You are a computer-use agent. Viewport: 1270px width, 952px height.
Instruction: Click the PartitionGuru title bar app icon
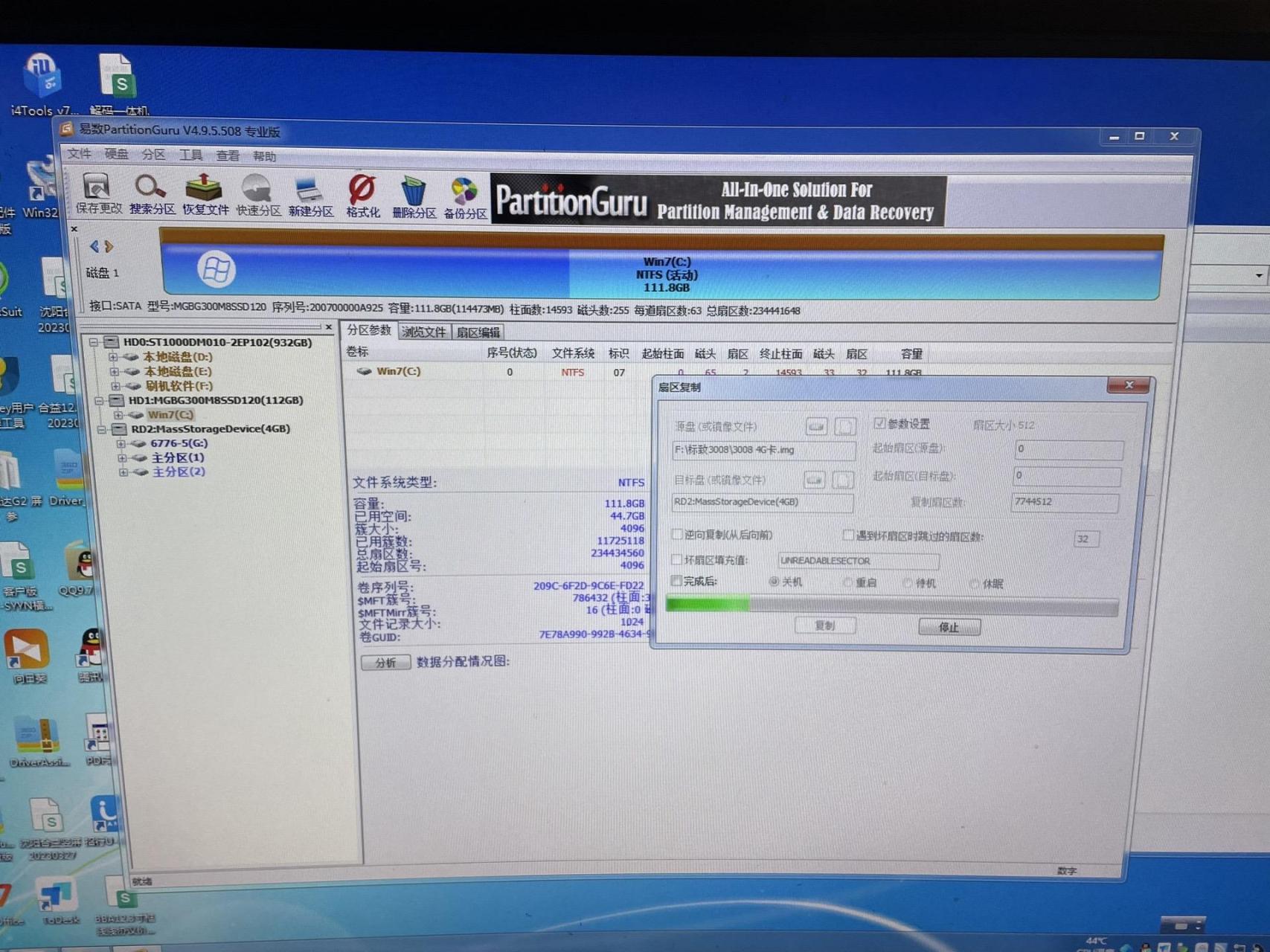pyautogui.click(x=67, y=129)
